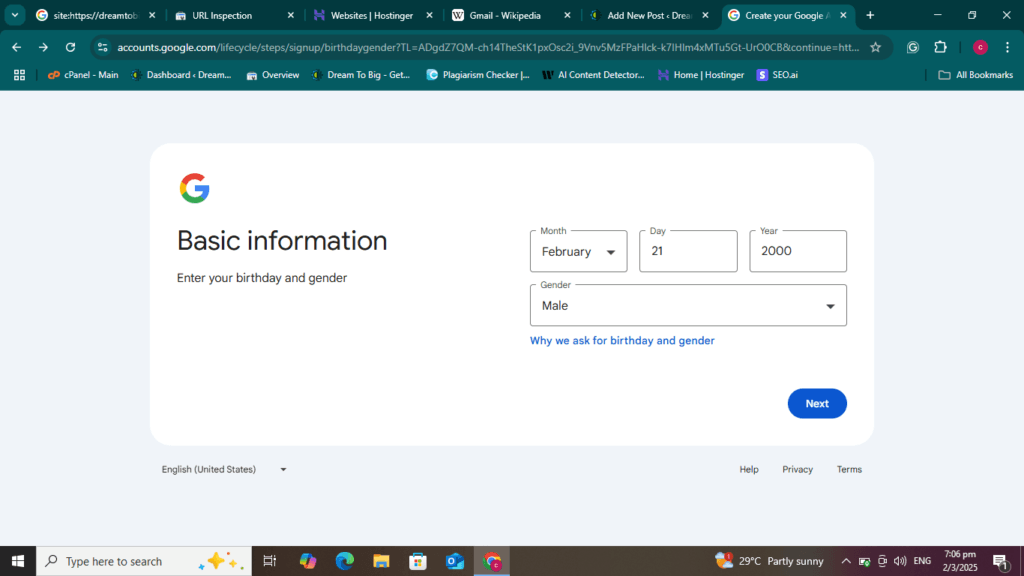Close the URL Inspection tab
This screenshot has height=576, width=1024.
pyautogui.click(x=291, y=15)
